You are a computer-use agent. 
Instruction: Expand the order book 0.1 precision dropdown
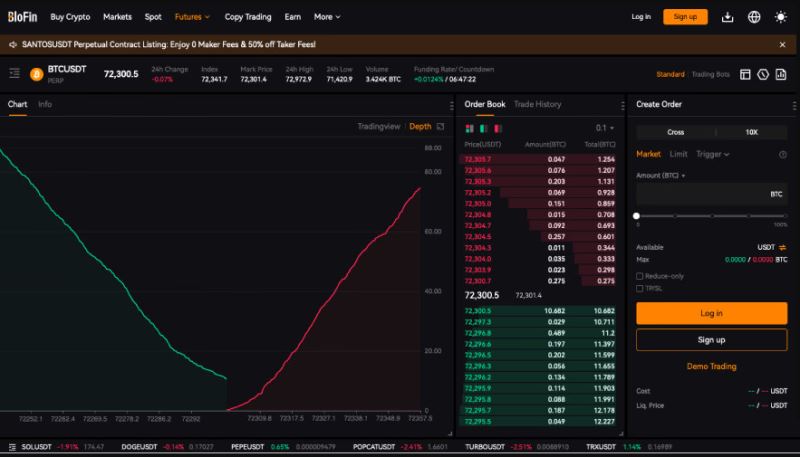click(604, 128)
